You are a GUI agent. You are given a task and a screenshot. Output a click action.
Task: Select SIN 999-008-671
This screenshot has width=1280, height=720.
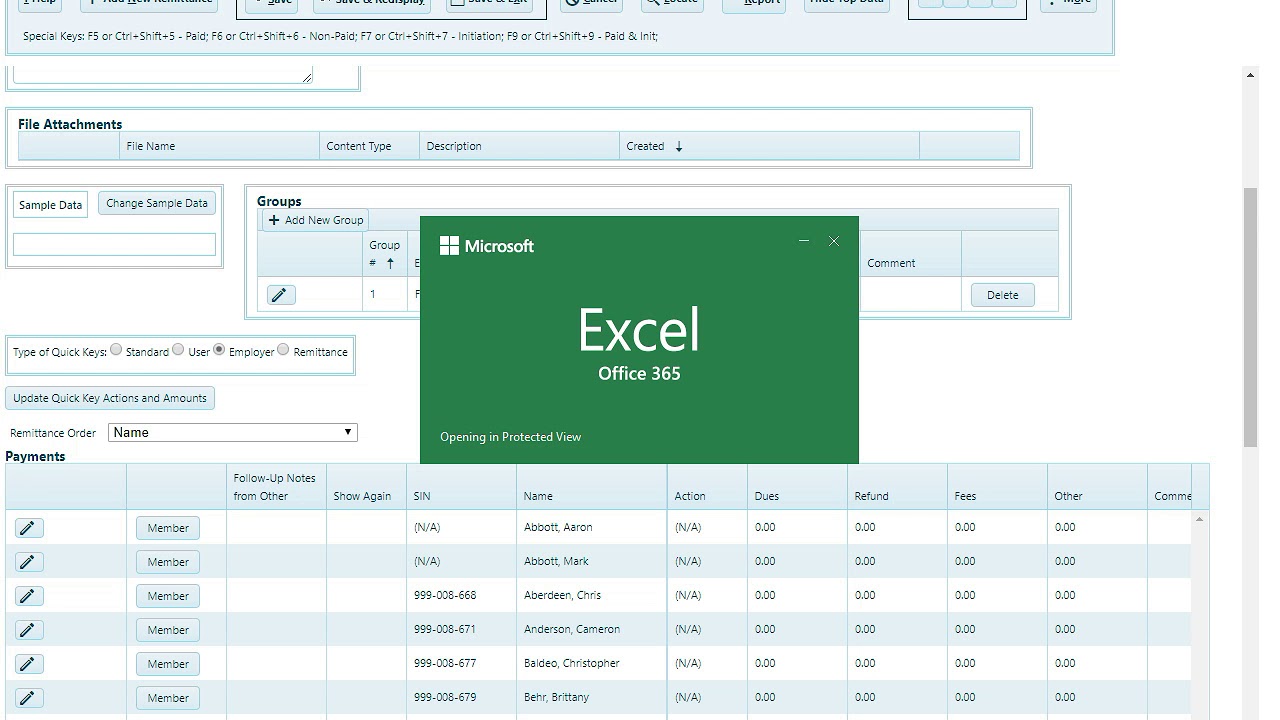click(445, 630)
